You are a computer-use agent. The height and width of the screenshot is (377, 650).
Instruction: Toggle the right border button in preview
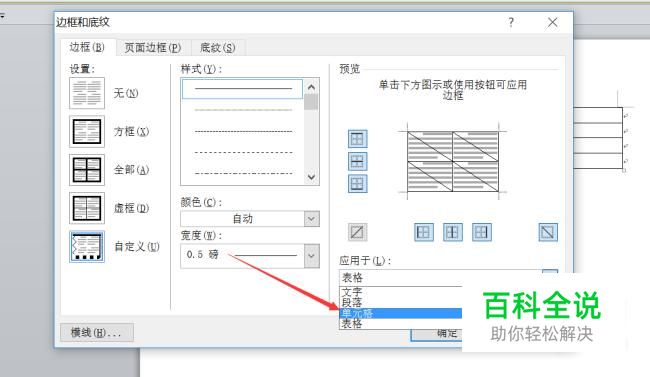482,232
